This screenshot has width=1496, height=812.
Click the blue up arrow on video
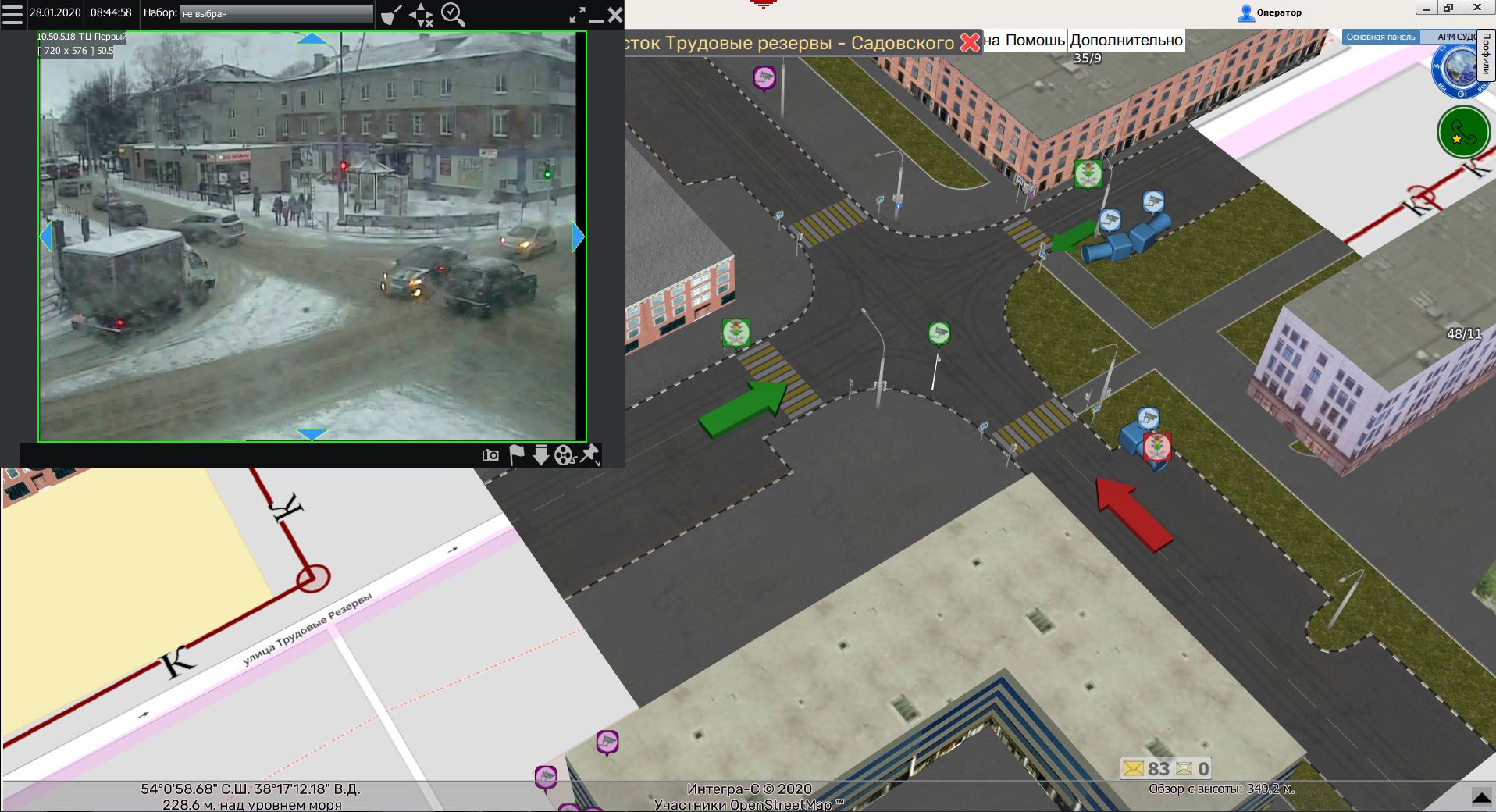click(312, 39)
